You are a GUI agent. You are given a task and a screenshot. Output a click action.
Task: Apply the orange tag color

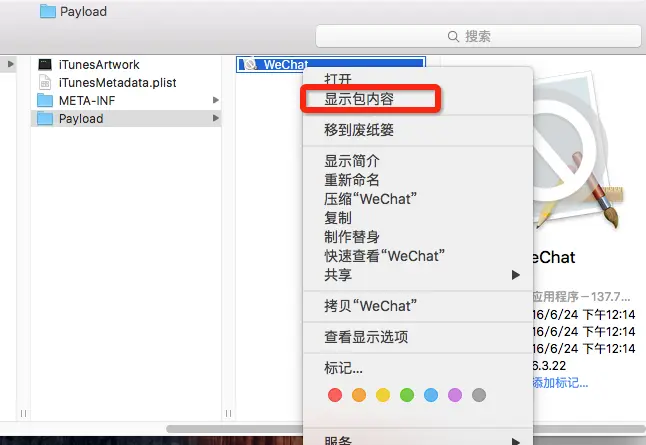(x=359, y=395)
